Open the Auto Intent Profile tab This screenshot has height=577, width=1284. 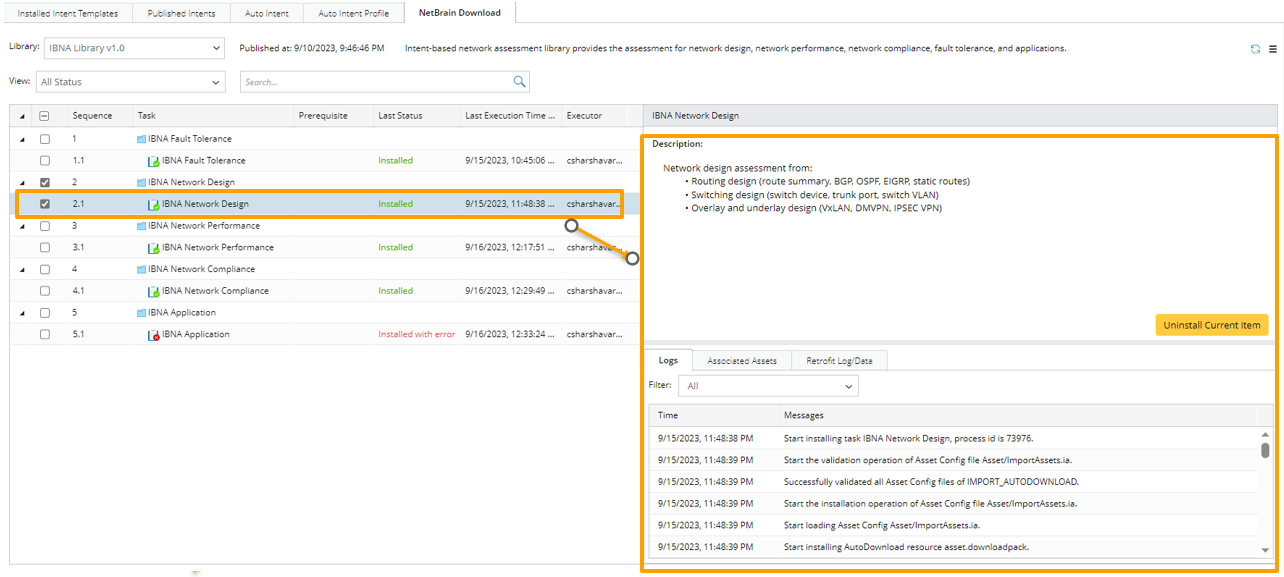point(354,13)
